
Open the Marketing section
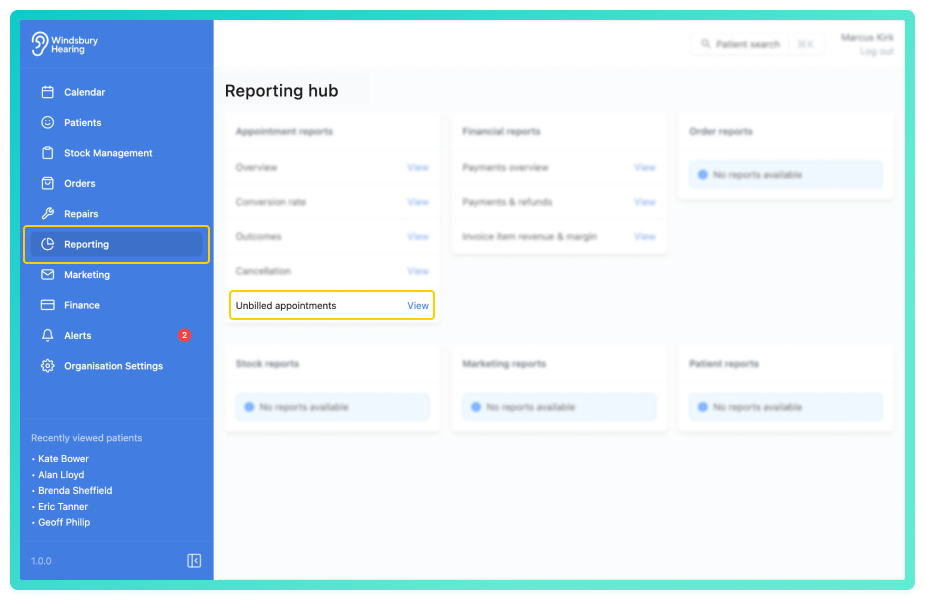[116, 274]
